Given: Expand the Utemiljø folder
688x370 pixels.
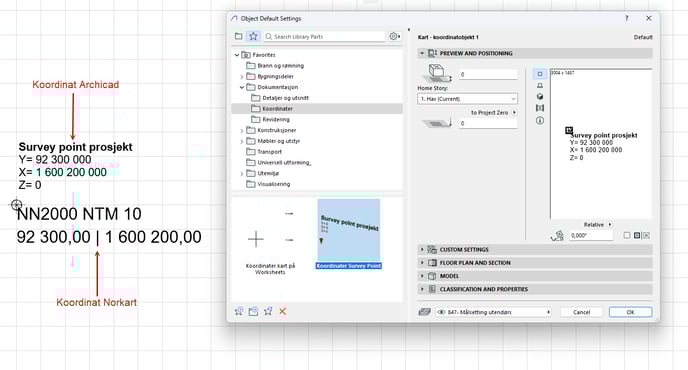Looking at the screenshot, I should (242, 173).
